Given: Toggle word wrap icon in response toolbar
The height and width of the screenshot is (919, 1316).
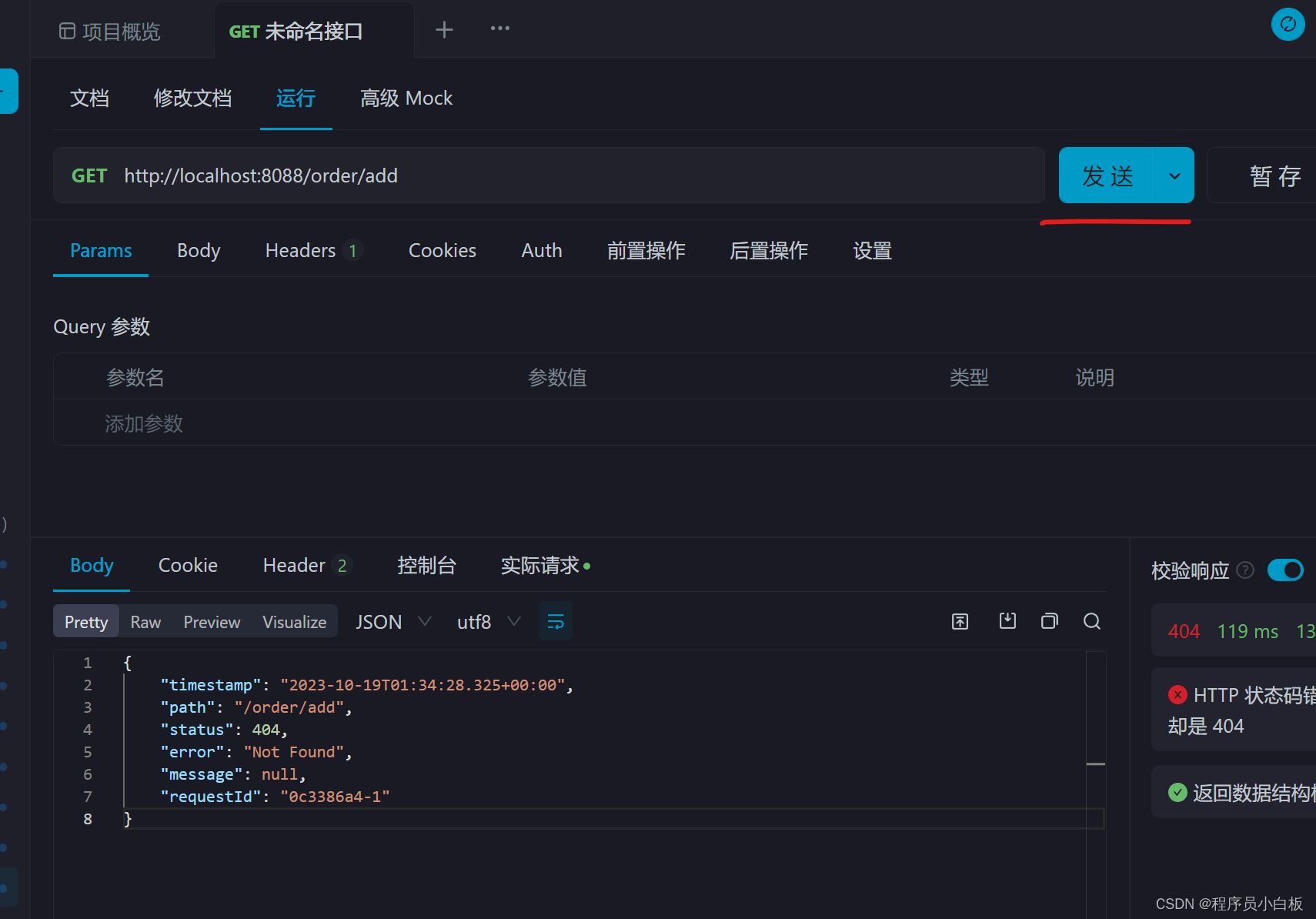Looking at the screenshot, I should (556, 621).
